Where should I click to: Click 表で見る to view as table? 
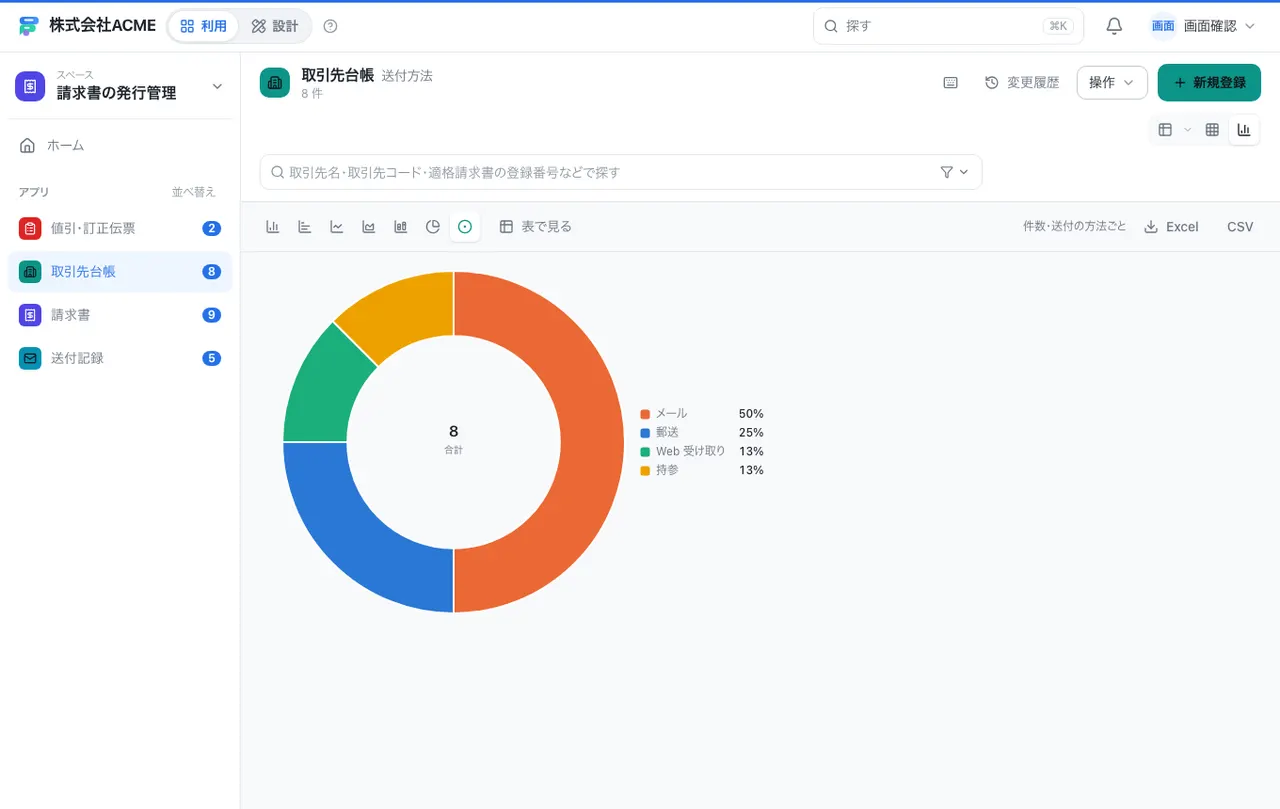[x=536, y=227]
